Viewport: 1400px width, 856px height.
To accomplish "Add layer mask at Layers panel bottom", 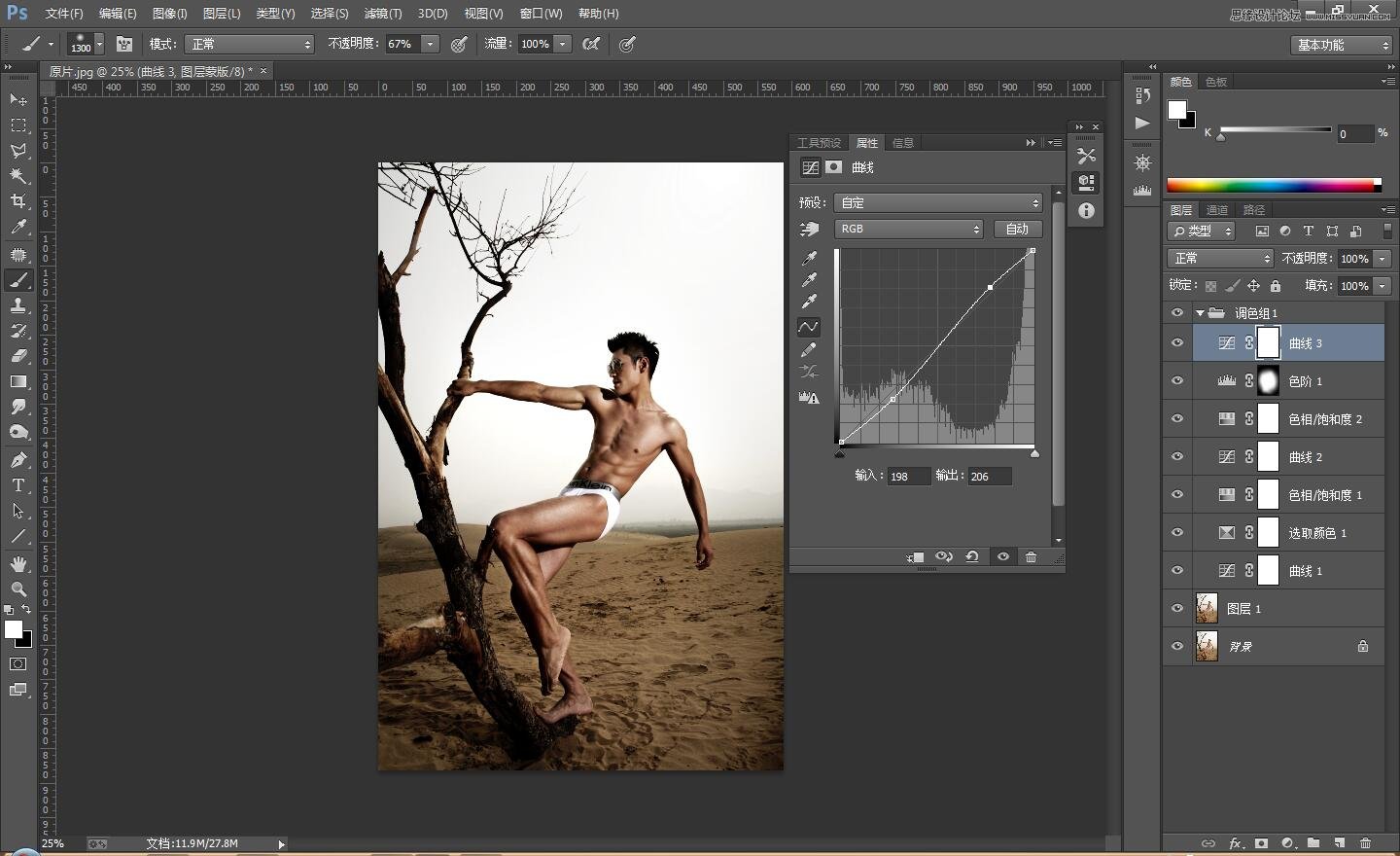I will tap(1261, 843).
